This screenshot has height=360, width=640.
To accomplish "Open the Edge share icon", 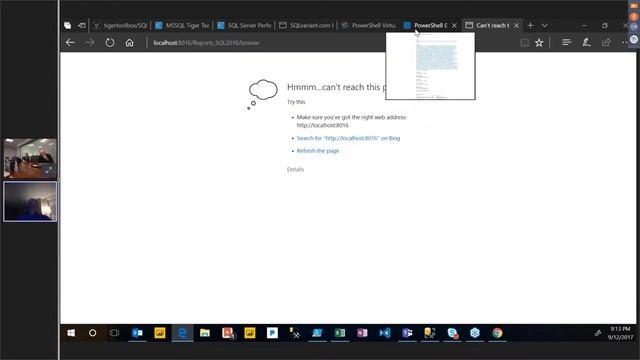I will (606, 42).
